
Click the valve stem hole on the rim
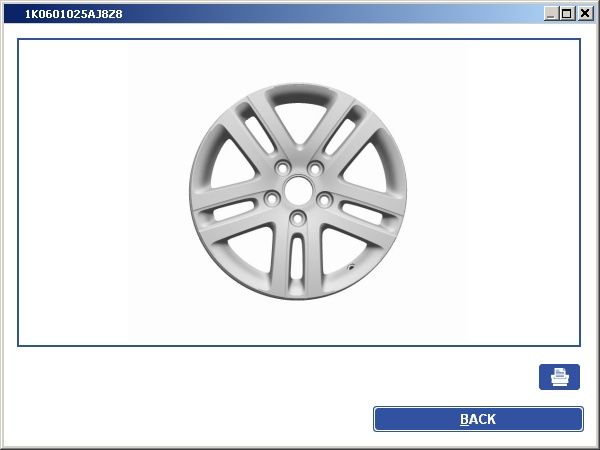point(350,267)
